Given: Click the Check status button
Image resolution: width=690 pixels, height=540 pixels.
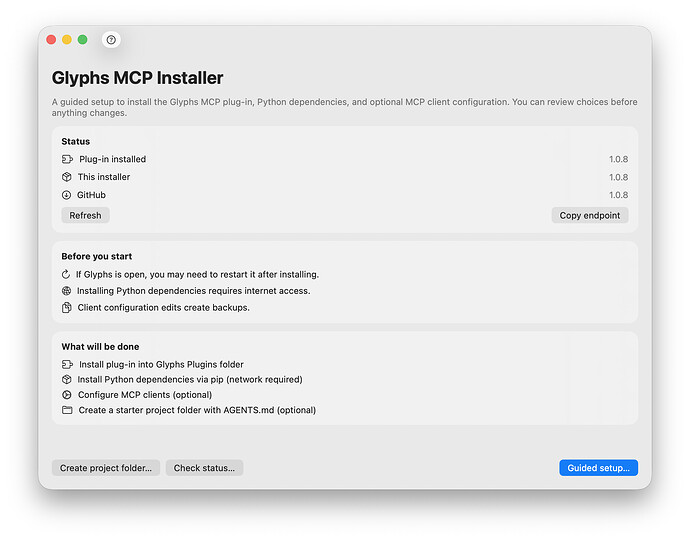Looking at the screenshot, I should point(205,468).
